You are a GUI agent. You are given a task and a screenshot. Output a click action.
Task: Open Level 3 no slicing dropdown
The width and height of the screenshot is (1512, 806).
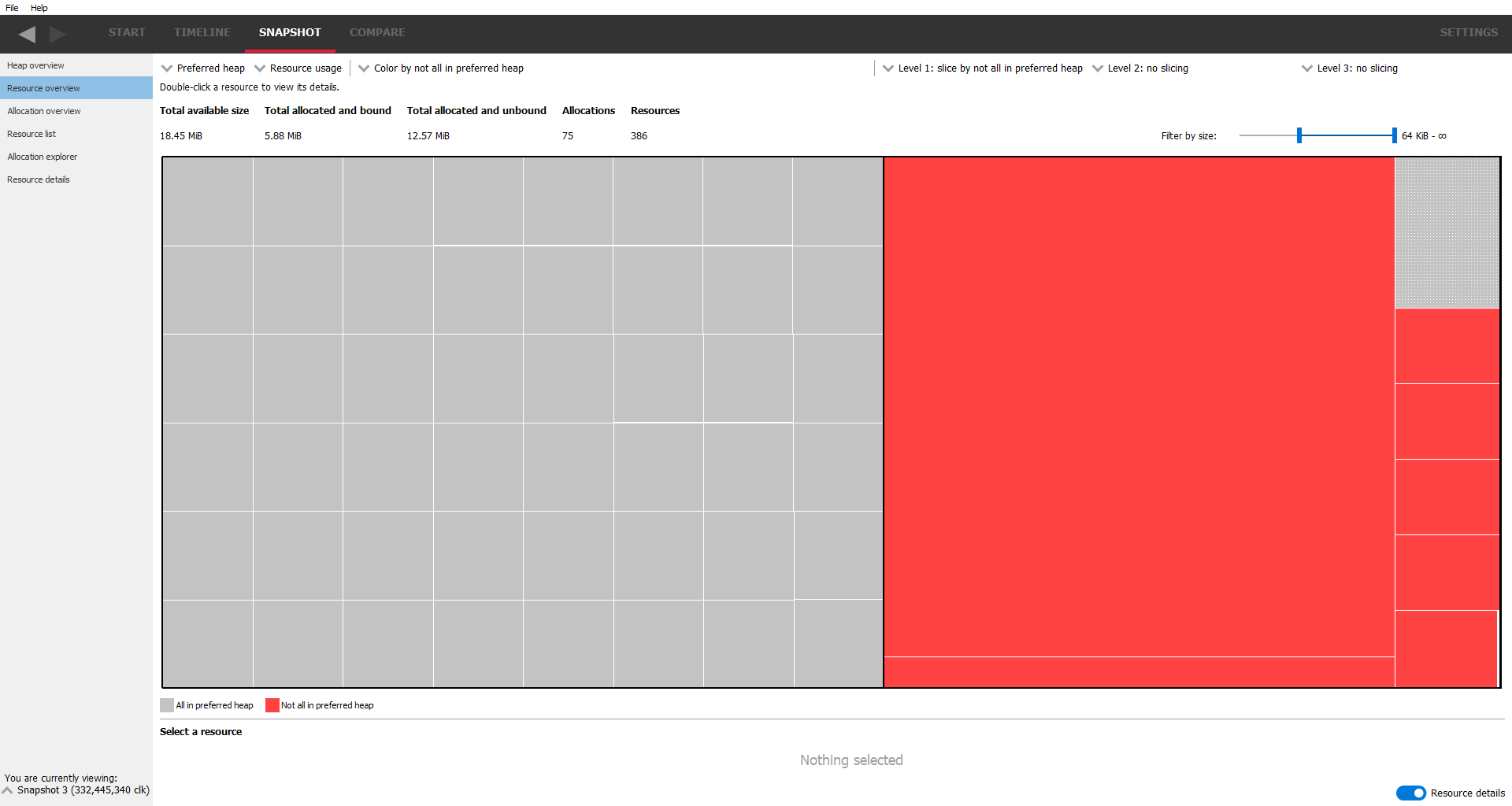pos(1349,68)
